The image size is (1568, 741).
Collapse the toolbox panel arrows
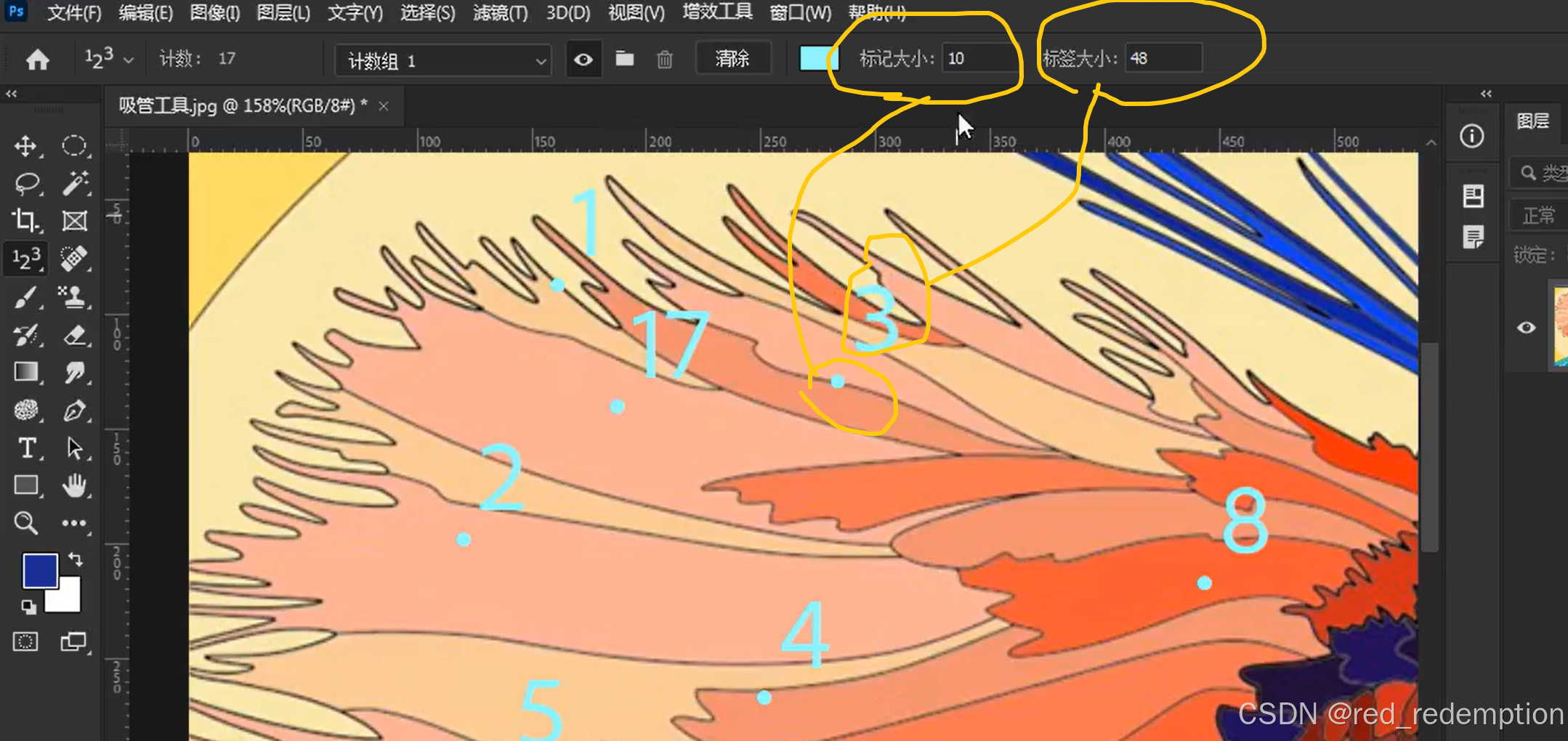(x=12, y=94)
